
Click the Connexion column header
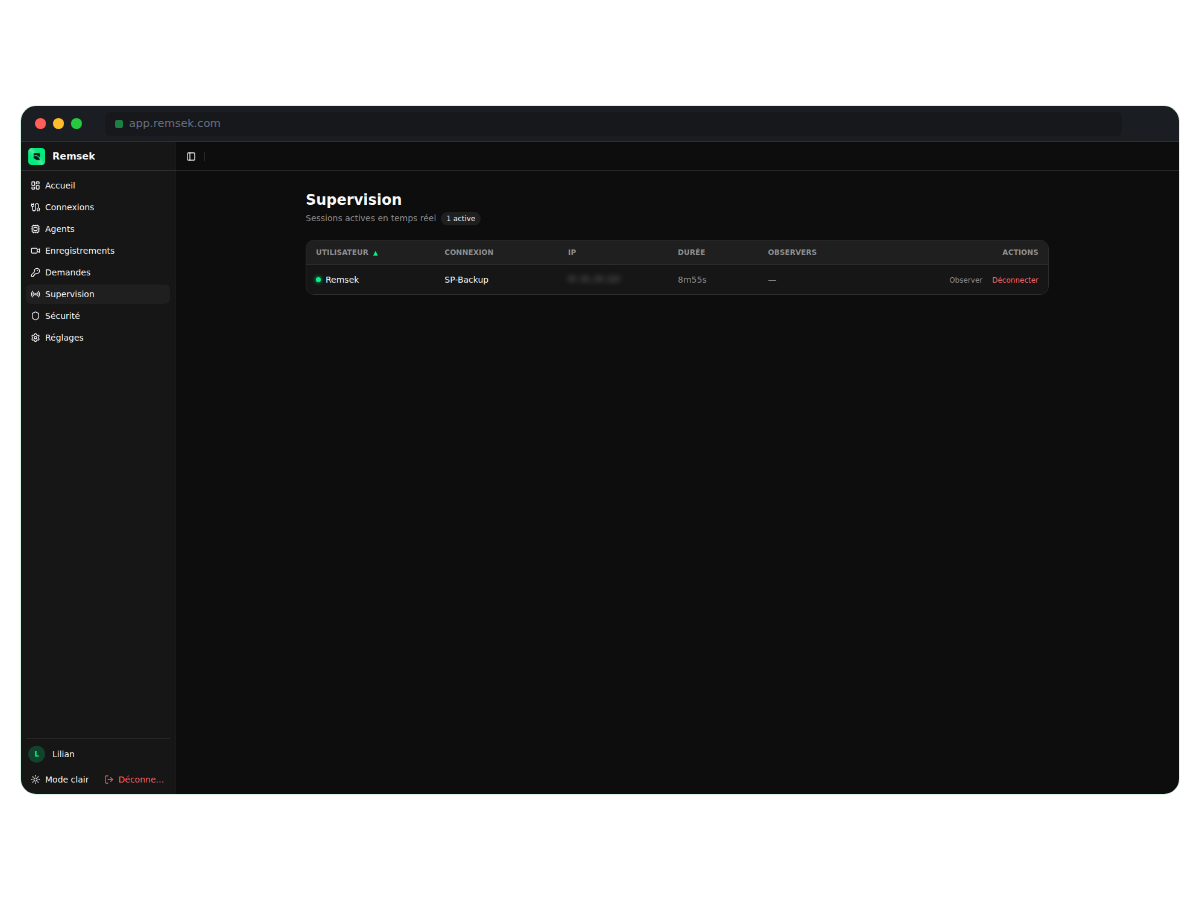coord(468,253)
